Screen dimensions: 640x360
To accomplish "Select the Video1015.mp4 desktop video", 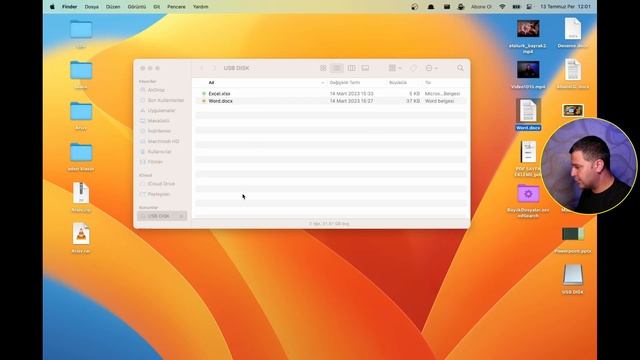I will pos(528,75).
